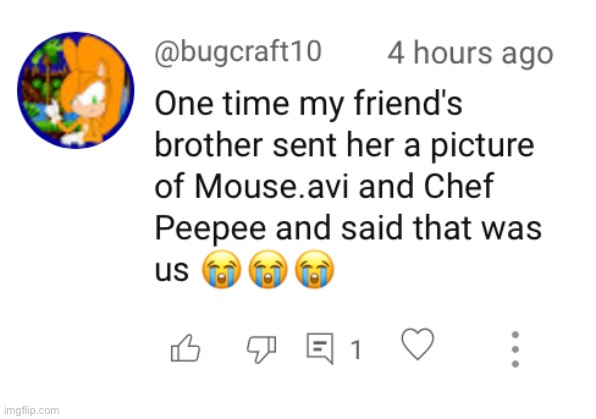Click the word 'us' before the emojis
The height and width of the screenshot is (419, 596).
pos(172,271)
